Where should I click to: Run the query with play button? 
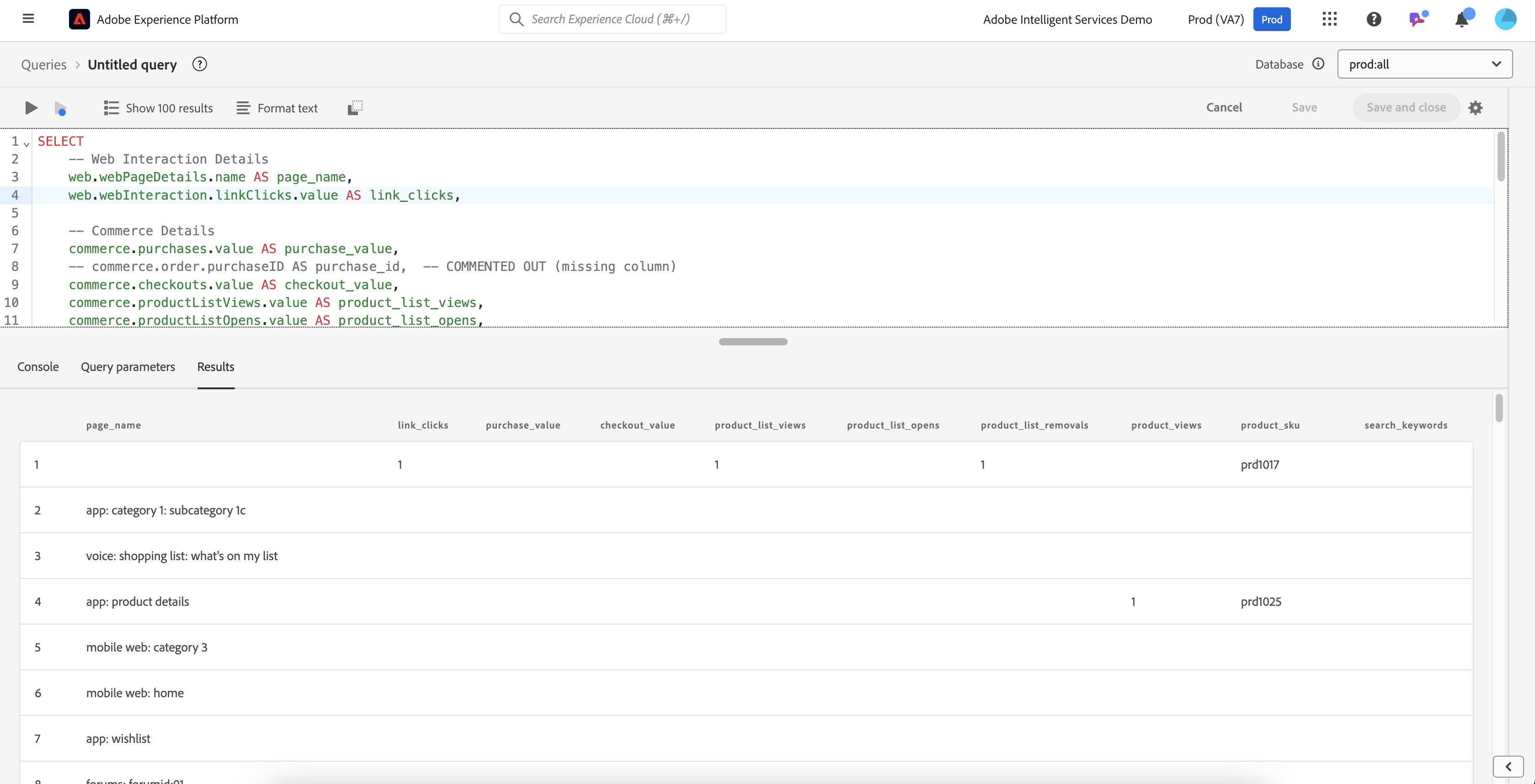31,108
